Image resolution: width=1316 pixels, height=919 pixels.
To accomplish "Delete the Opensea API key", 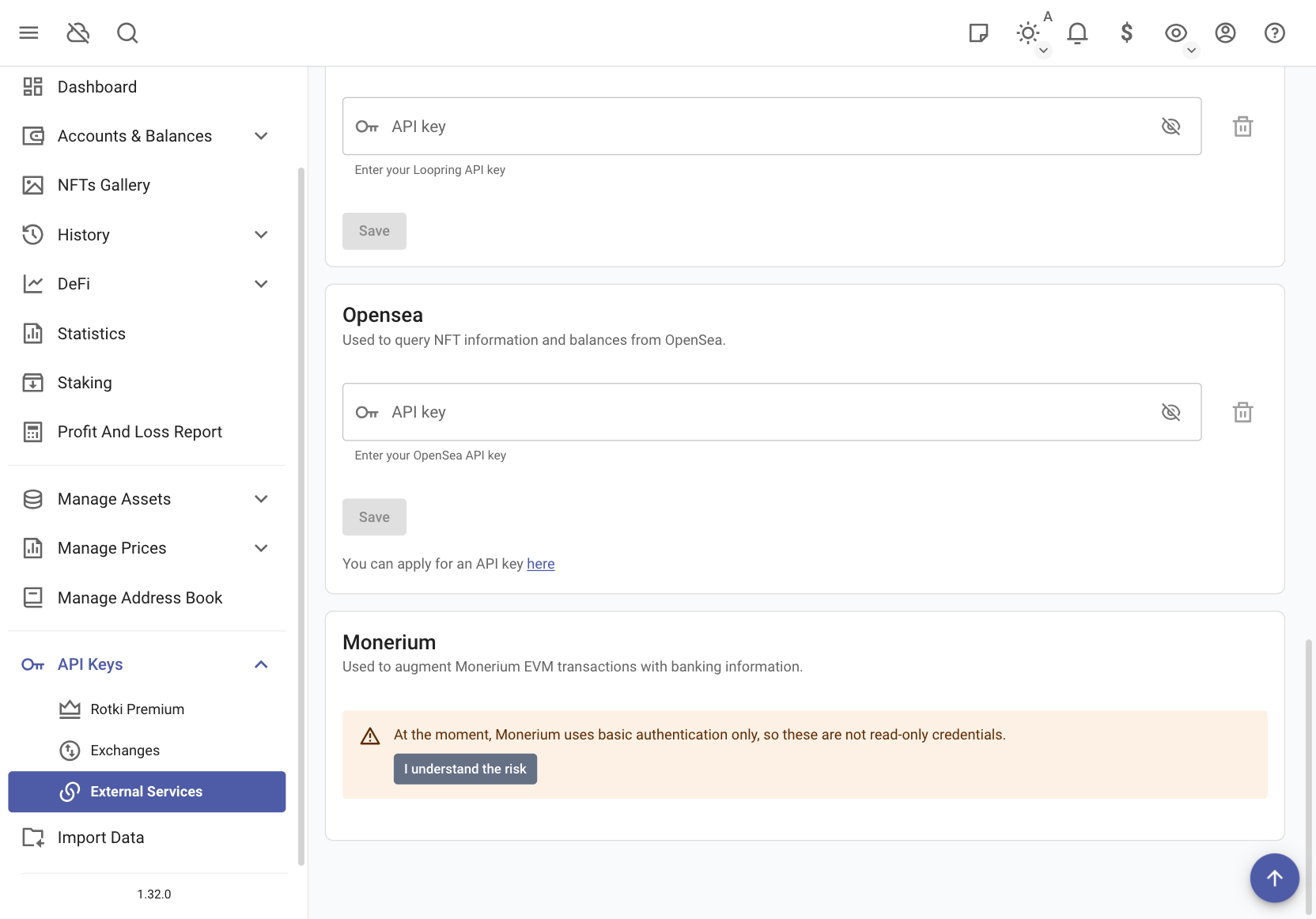I will tap(1243, 412).
